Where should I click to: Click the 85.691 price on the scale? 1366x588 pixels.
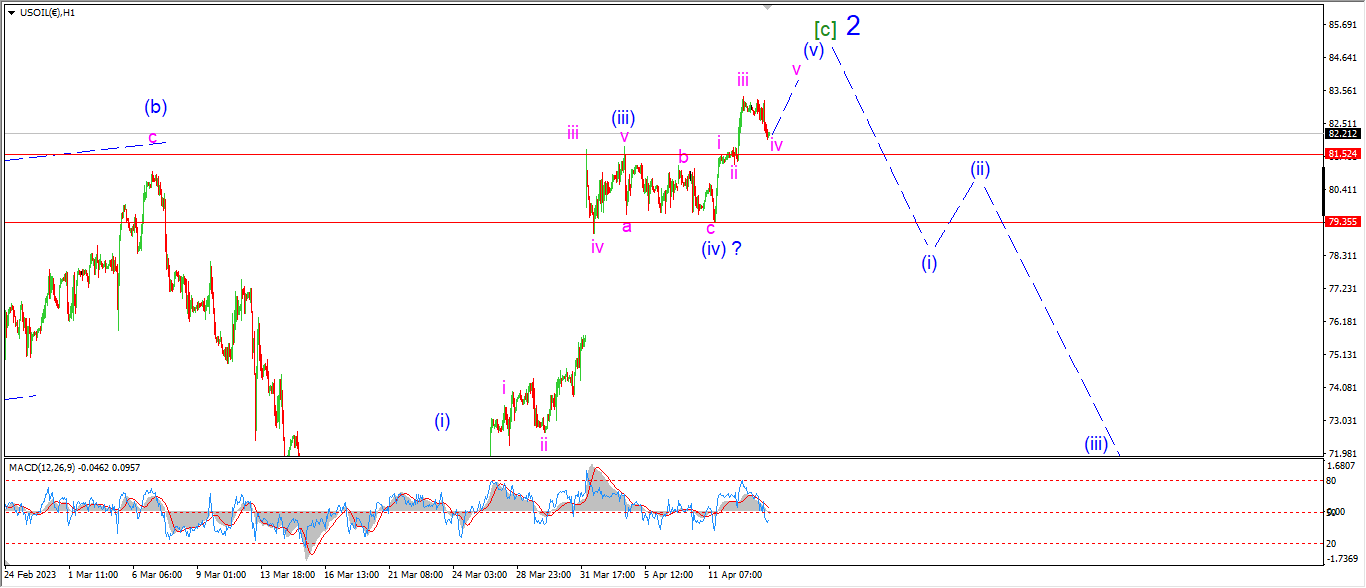pos(1341,24)
